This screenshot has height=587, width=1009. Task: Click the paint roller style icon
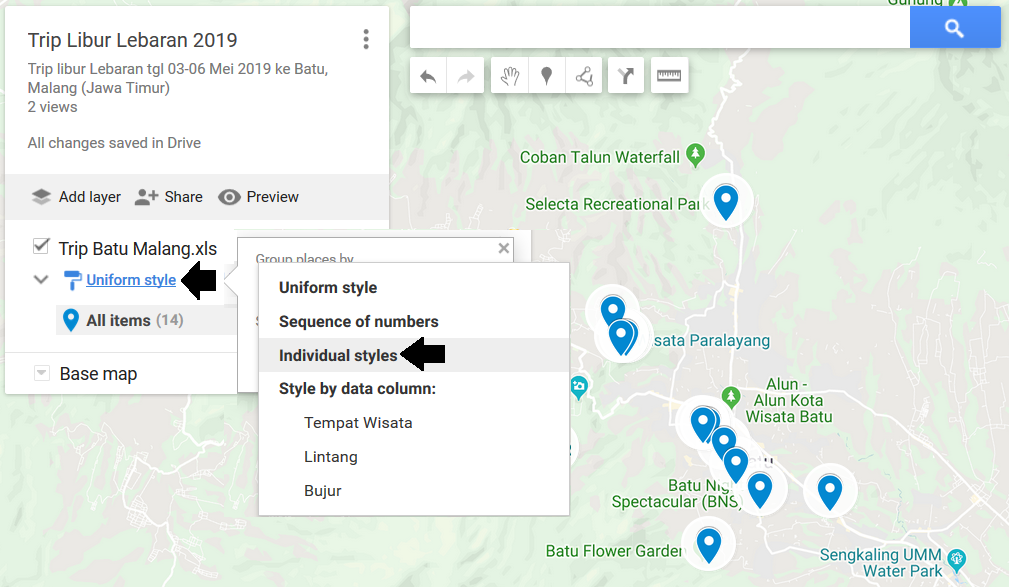[x=72, y=280]
